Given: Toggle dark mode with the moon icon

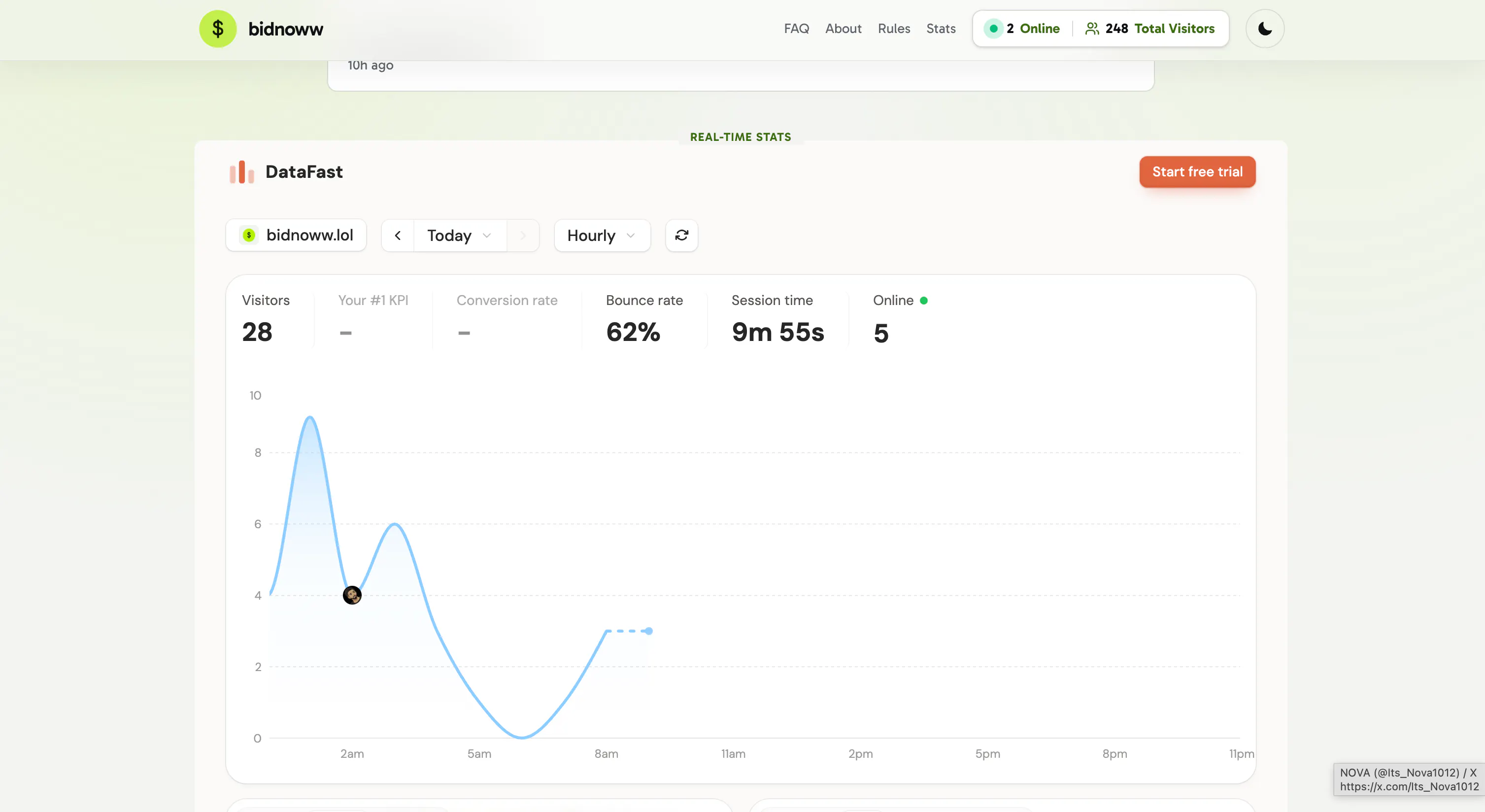Looking at the screenshot, I should (x=1264, y=29).
